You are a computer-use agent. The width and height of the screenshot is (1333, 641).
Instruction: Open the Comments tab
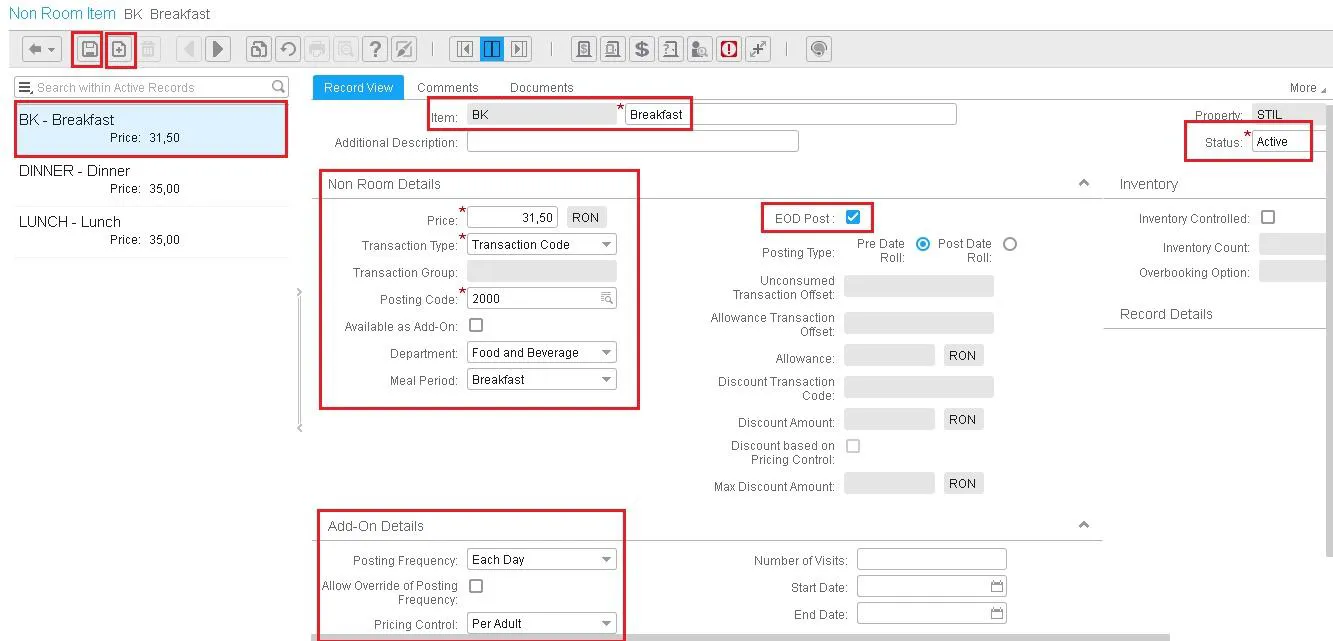pos(448,87)
